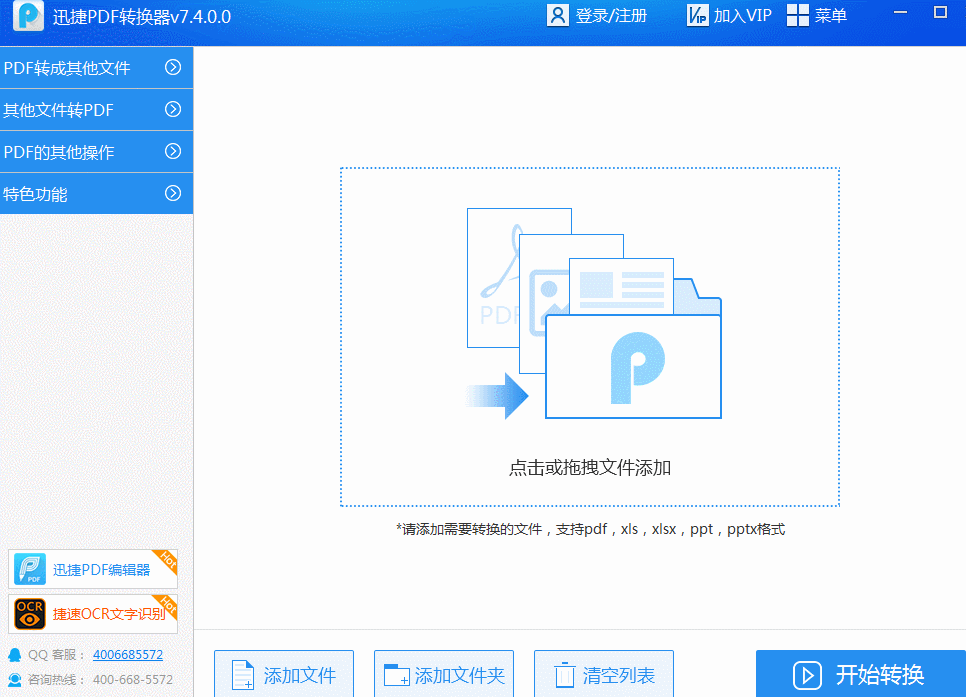Open 特色功能 category
966x697 pixels.
pos(96,194)
